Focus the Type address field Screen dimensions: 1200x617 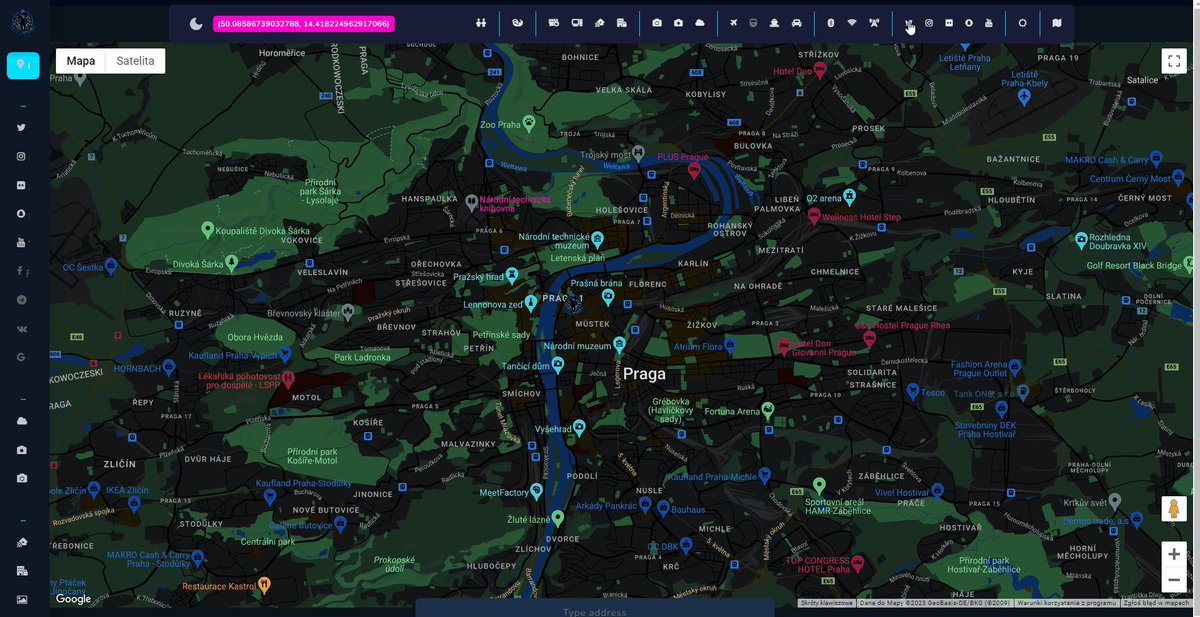pos(595,609)
